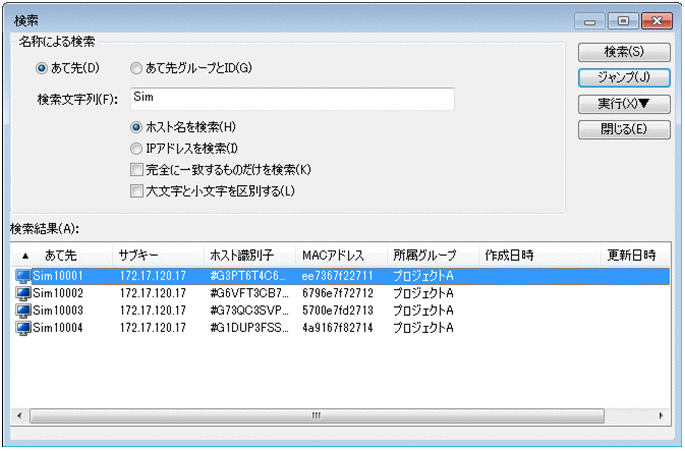The width and height of the screenshot is (685, 451).
Task: Click host identifier #G73QC3SVP...
Action: point(249,311)
